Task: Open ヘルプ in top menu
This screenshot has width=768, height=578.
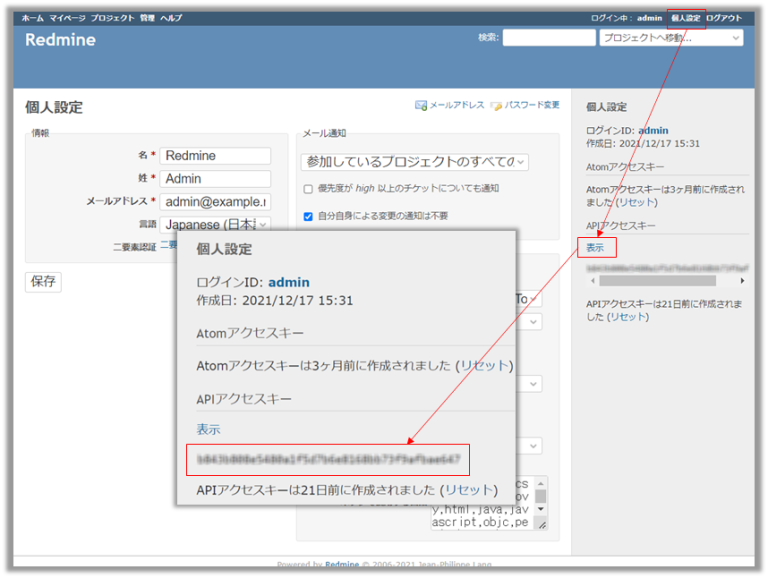Action: (171, 18)
